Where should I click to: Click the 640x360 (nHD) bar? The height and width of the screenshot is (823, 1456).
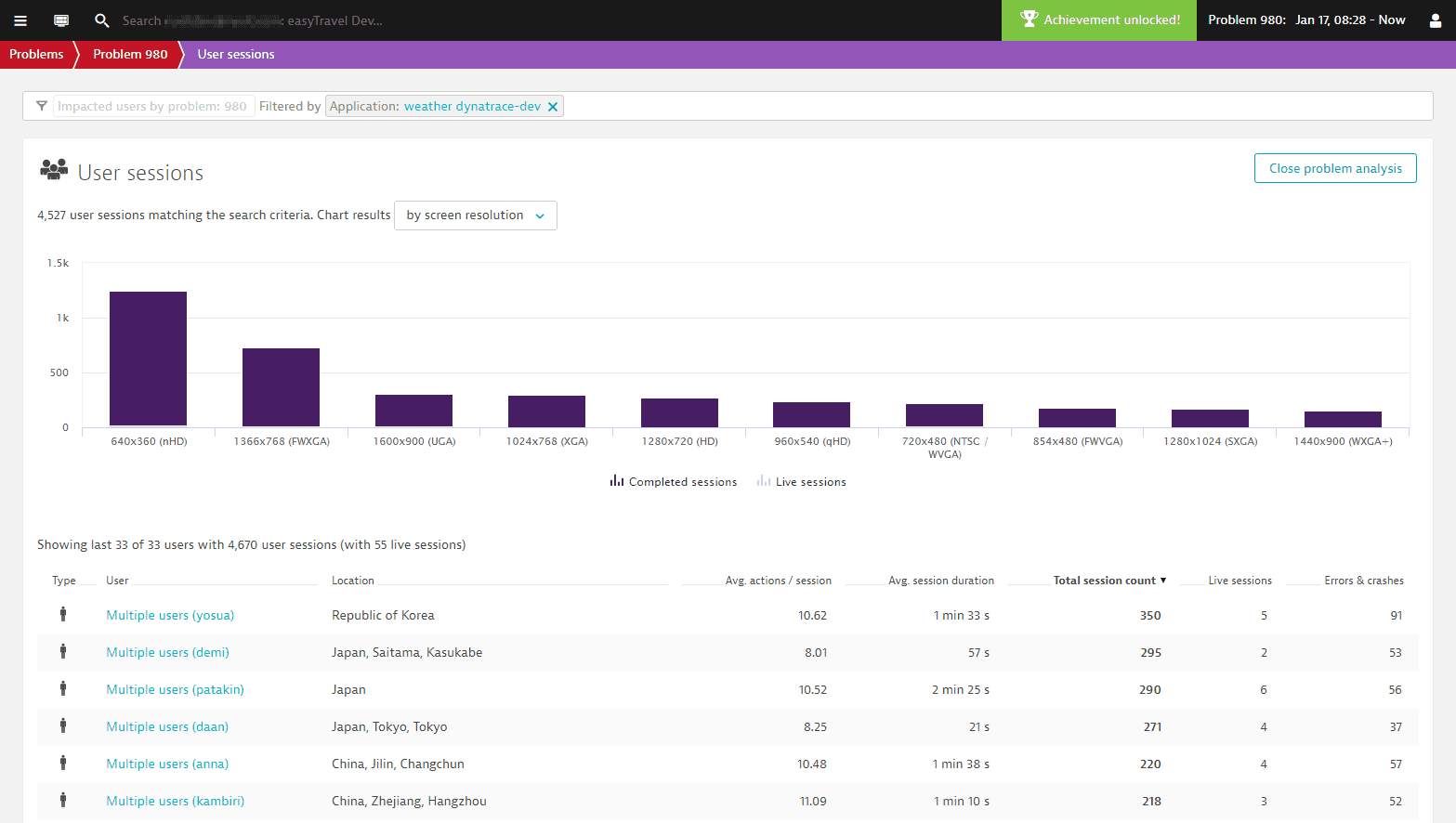[x=148, y=359]
